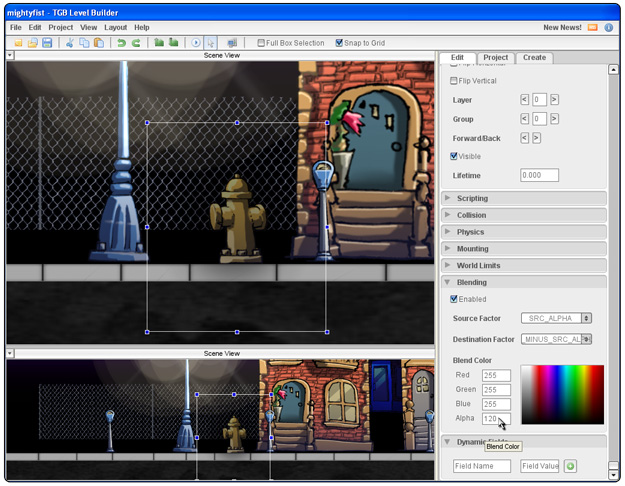Click the New News! link
The width and height of the screenshot is (625, 486).
(562, 28)
